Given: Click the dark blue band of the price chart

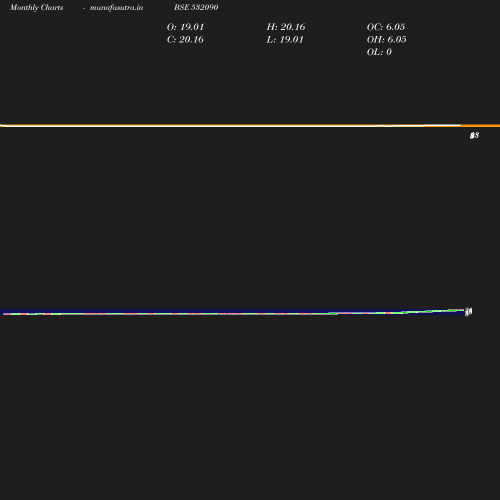Looking at the screenshot, I should tap(233, 311).
